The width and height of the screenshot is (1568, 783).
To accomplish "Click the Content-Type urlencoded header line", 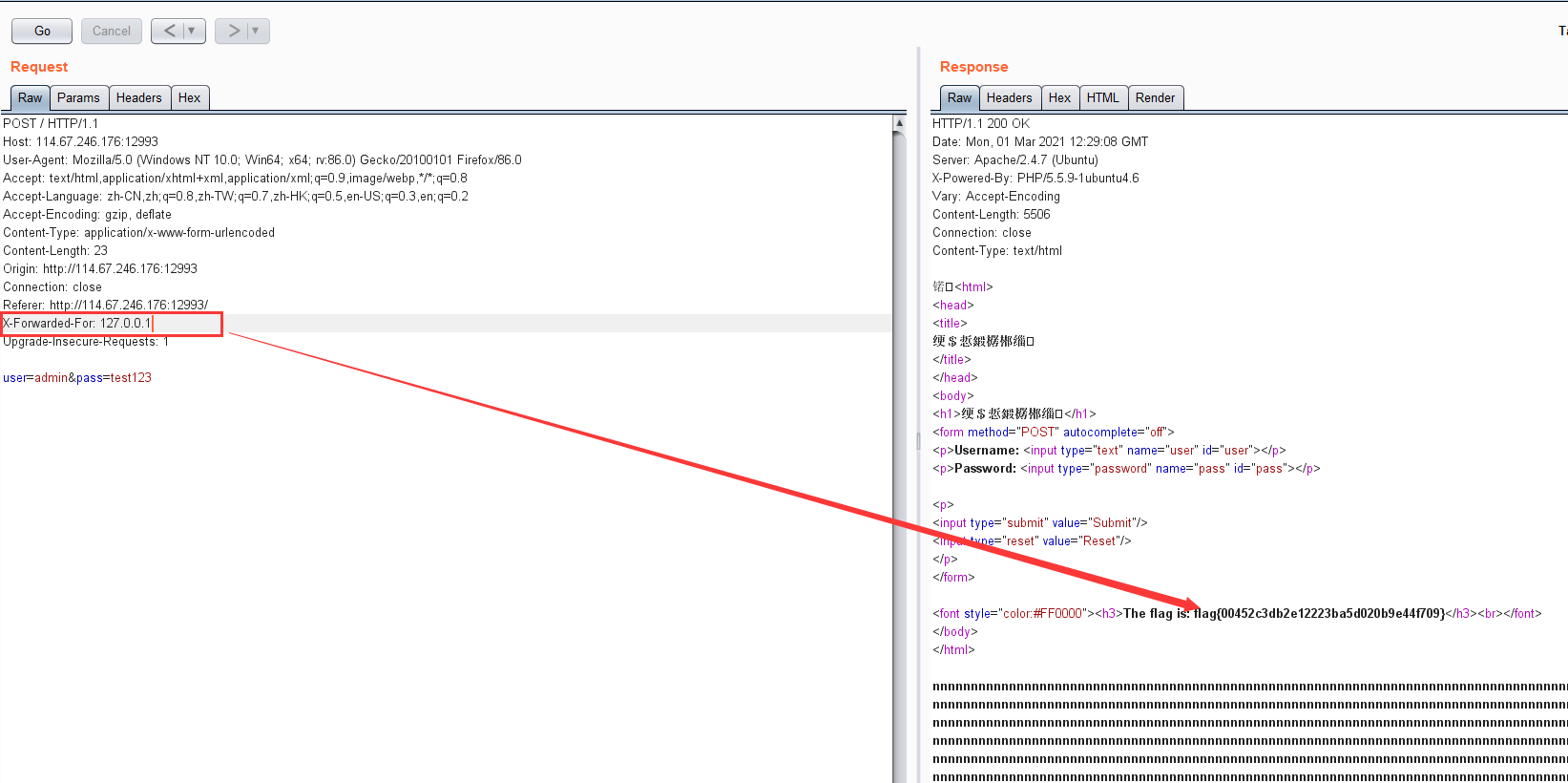I will pos(139,232).
